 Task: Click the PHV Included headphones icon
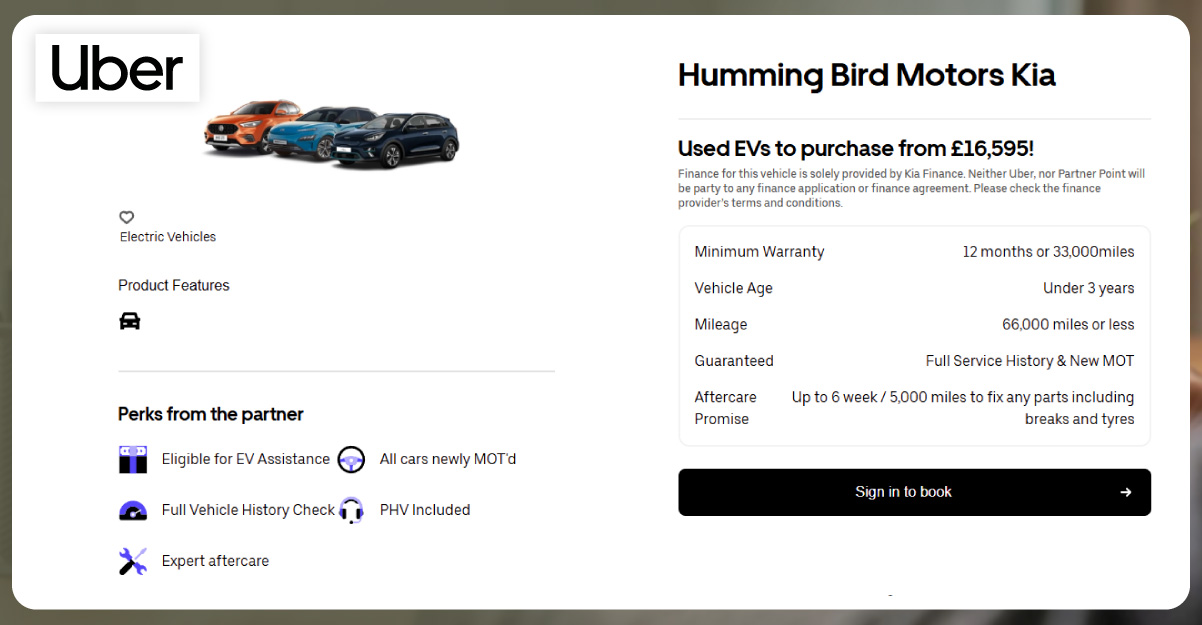(351, 510)
